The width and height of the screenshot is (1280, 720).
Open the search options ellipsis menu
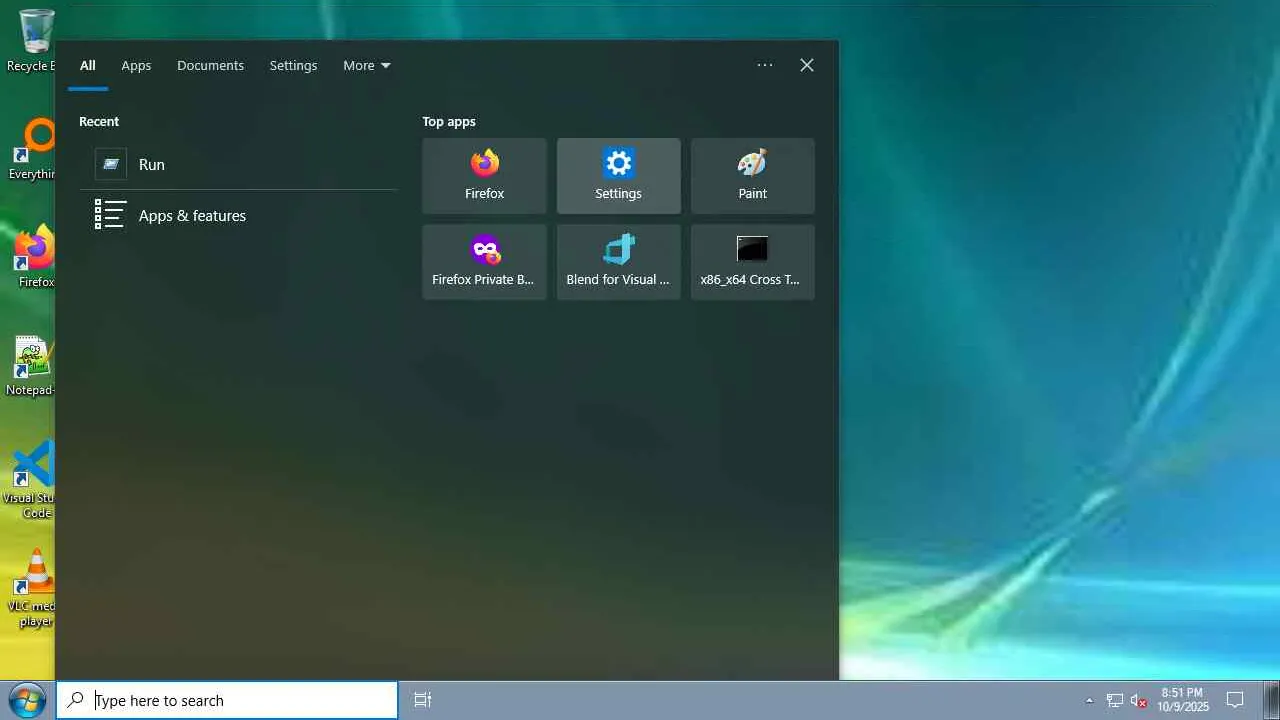point(765,65)
